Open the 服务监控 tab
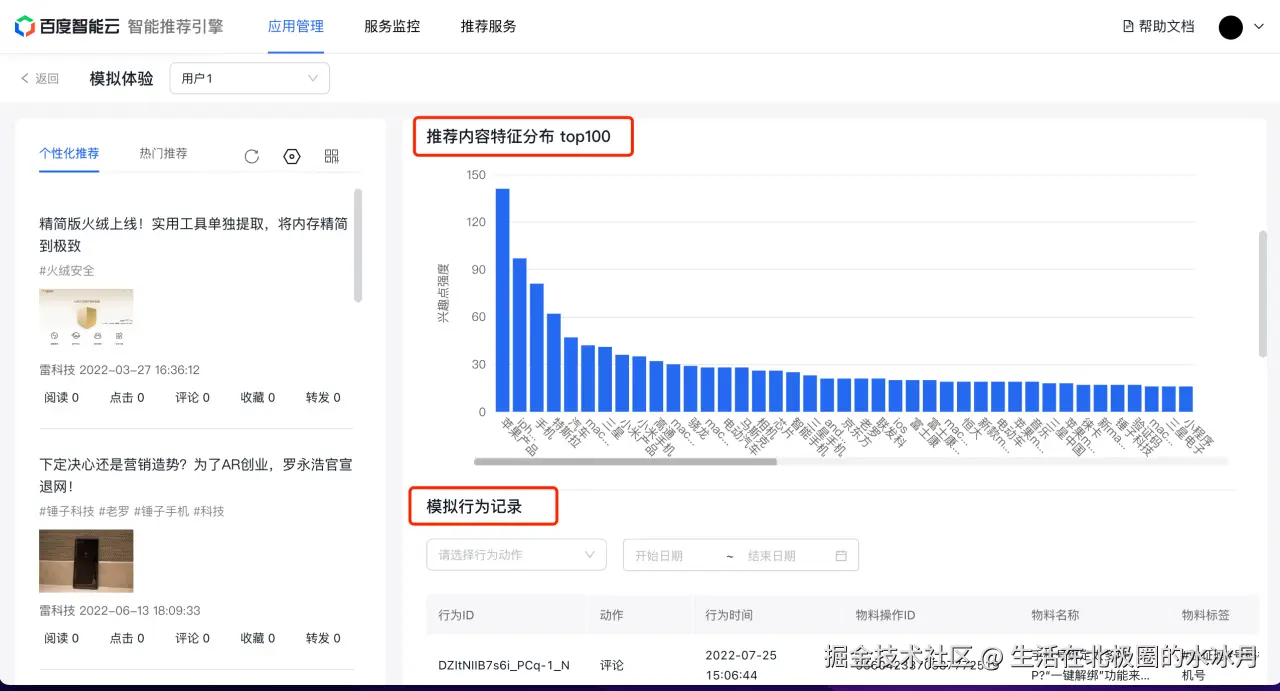Screen dimensions: 1280x691 (392, 27)
